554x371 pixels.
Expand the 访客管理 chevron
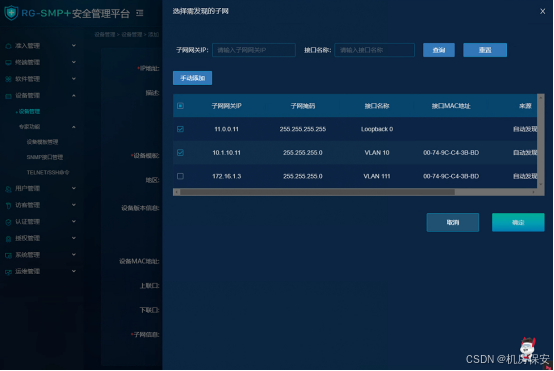coord(74,205)
